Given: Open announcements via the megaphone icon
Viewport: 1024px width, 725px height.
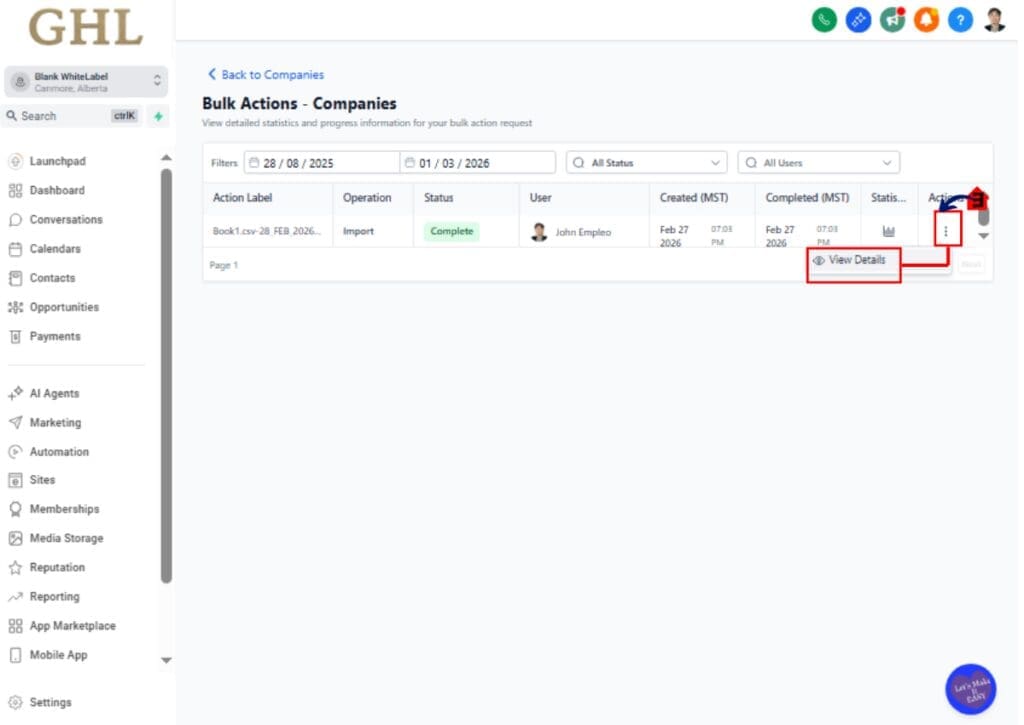Looking at the screenshot, I should click(x=892, y=19).
